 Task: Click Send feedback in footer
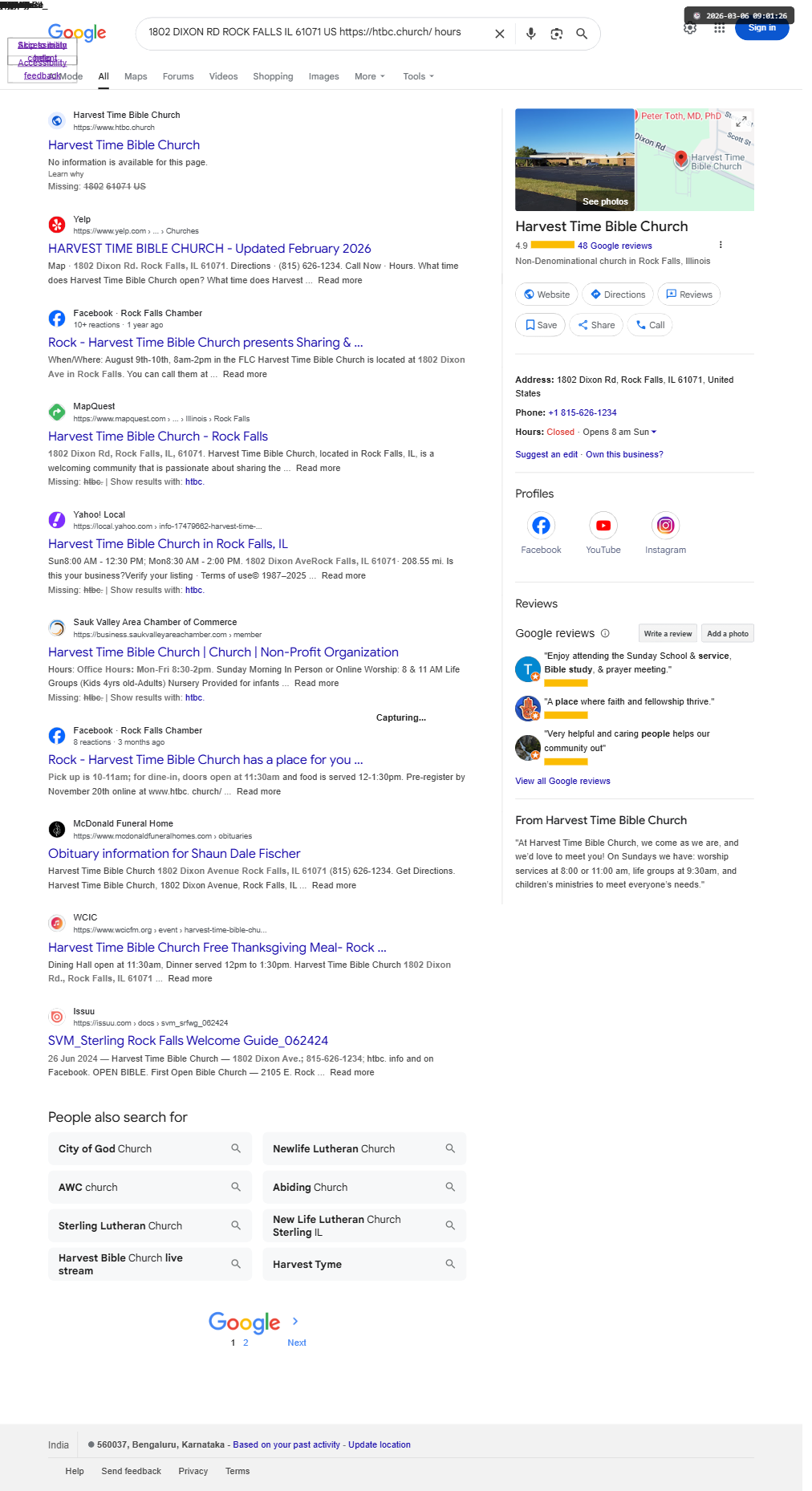(132, 1471)
